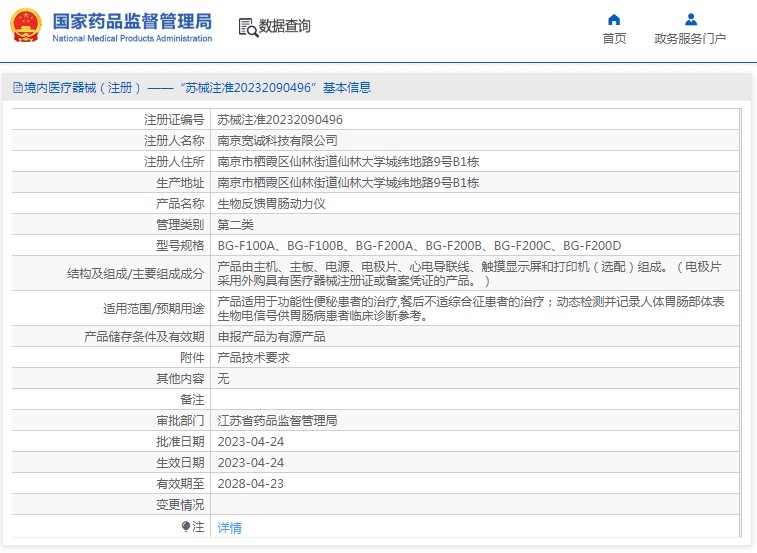757x553 pixels.
Task: Click the 结构及组成/主要组成成分 label
Action: point(136,274)
